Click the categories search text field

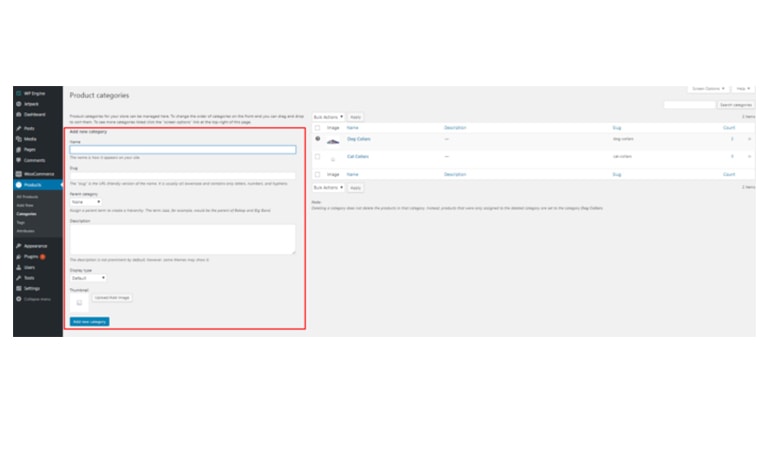click(x=690, y=105)
